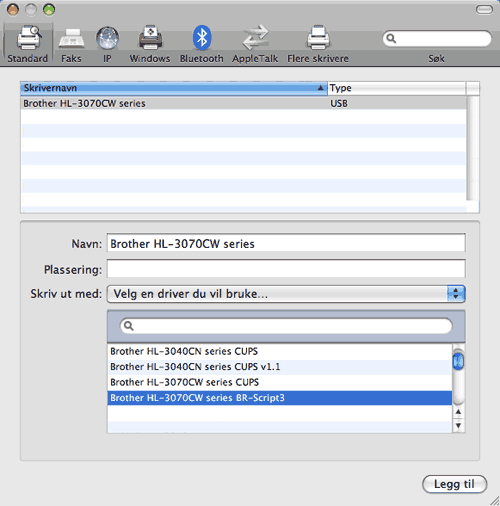Sort by the Type column header

(397, 88)
